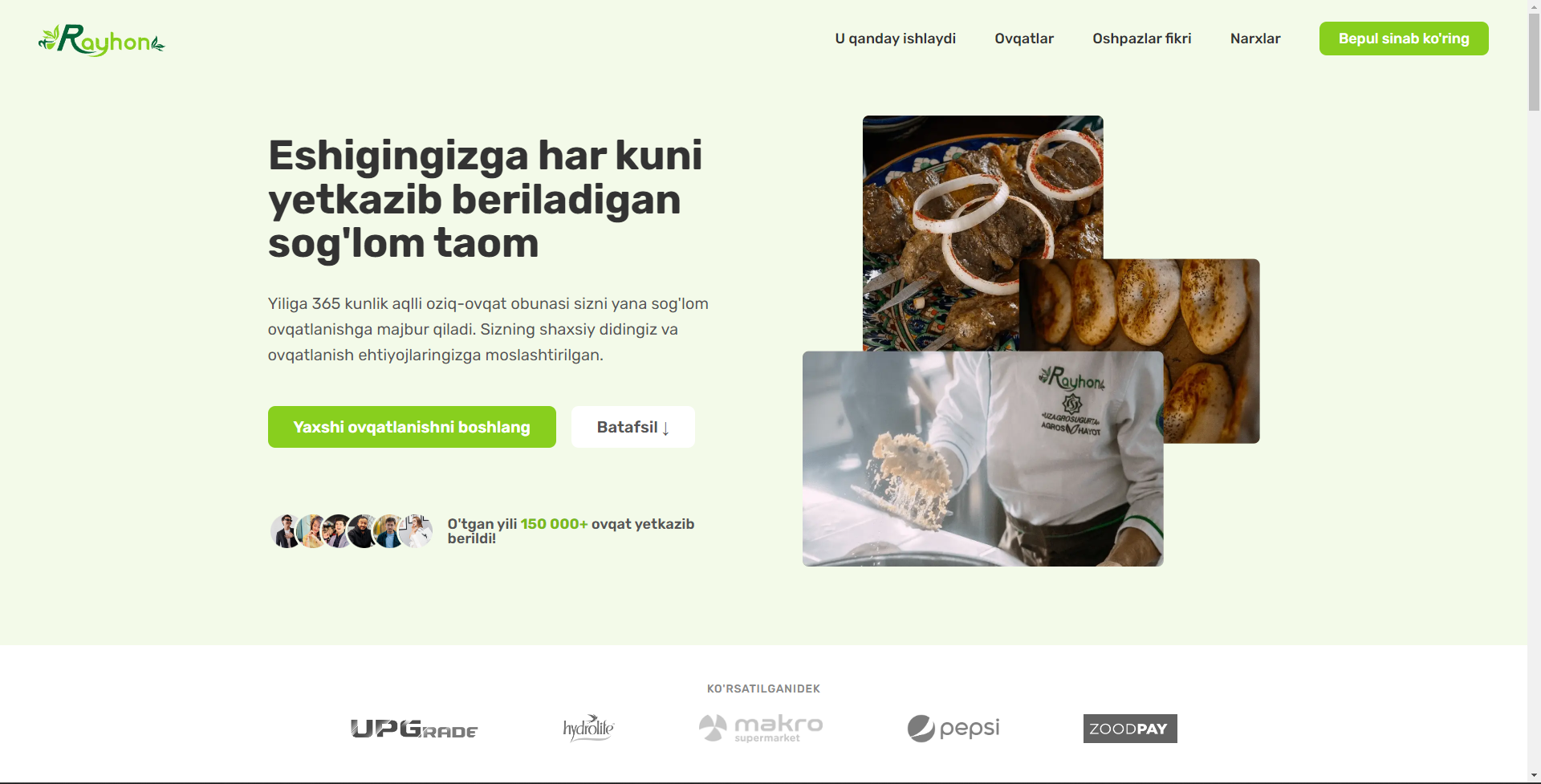Click Bepul sinab ko'ring button
1541x784 pixels.
(x=1404, y=39)
